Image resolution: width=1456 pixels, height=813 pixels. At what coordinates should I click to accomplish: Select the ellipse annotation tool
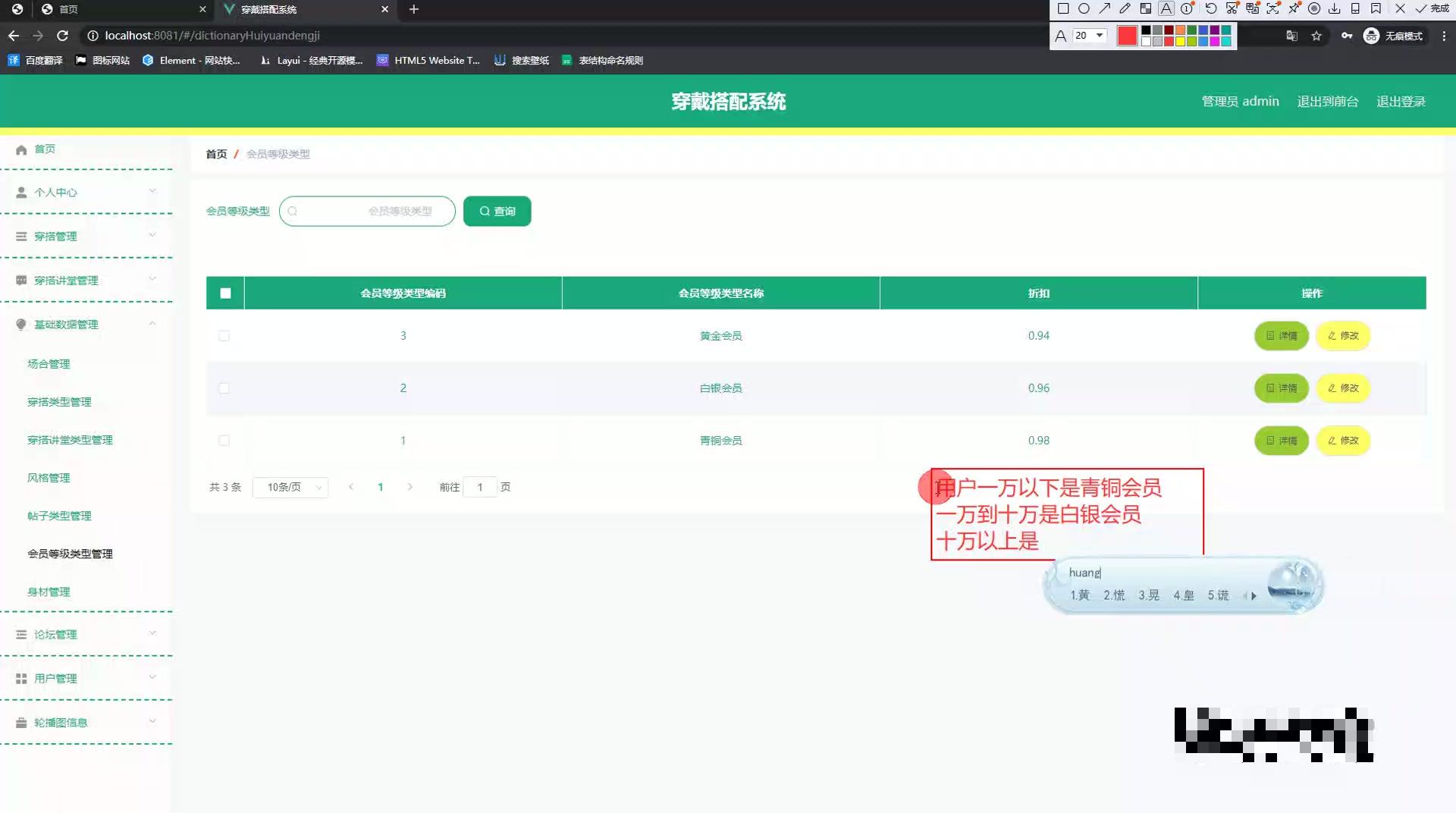point(1084,8)
